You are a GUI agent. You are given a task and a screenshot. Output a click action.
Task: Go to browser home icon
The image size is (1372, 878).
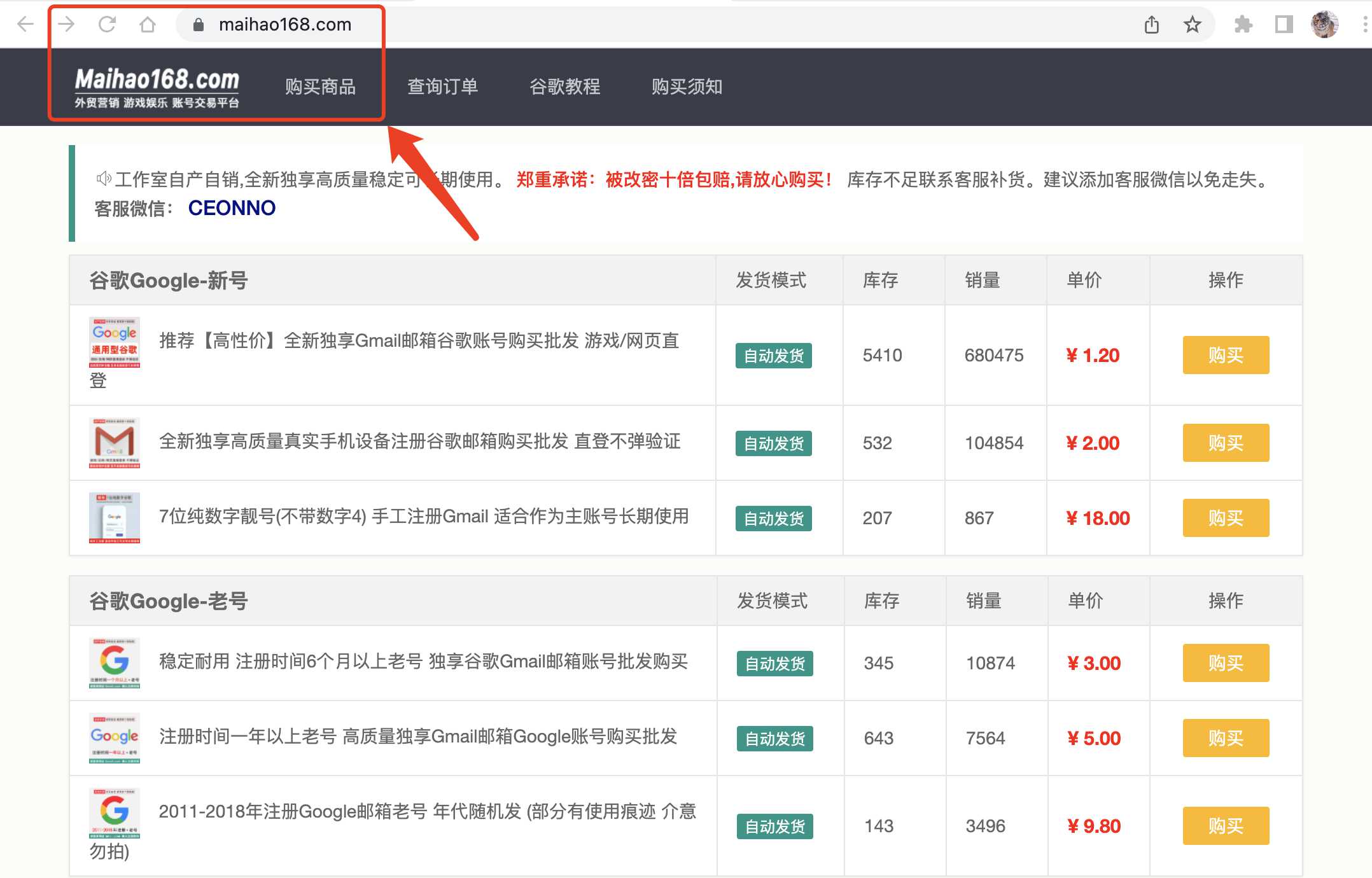coord(148,24)
